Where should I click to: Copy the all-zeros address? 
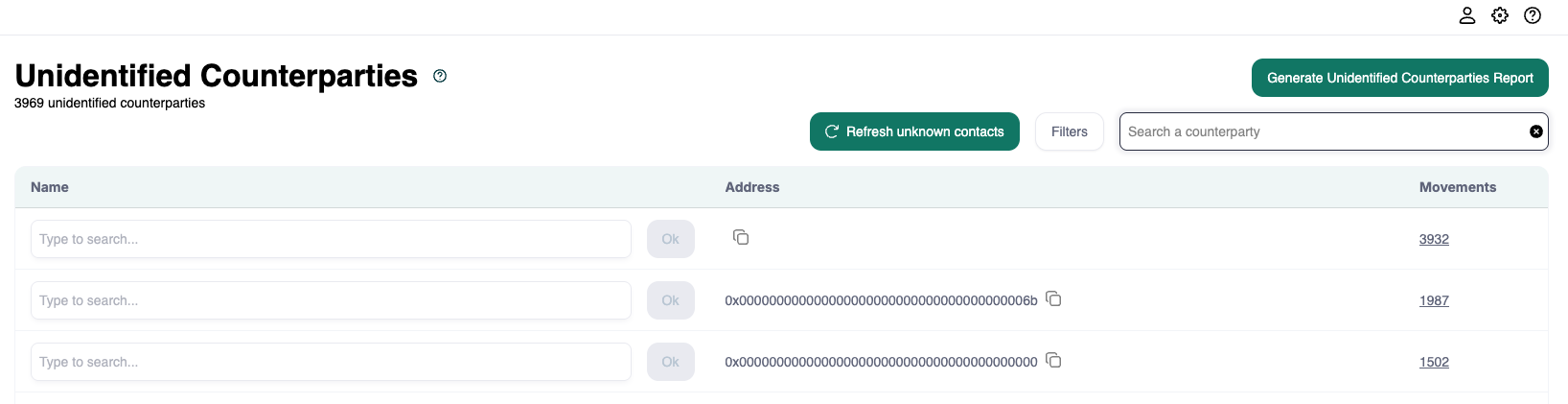tap(1053, 360)
